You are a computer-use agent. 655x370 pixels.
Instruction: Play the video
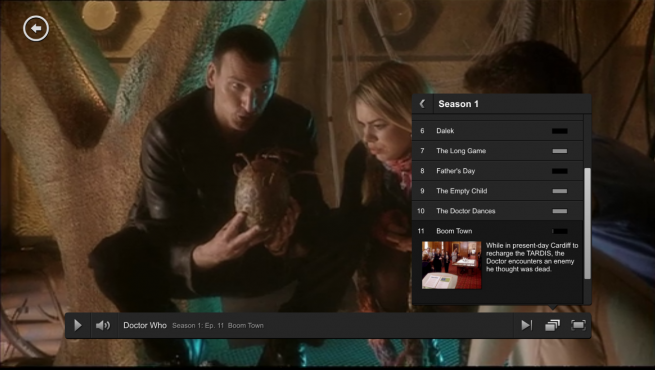78,325
